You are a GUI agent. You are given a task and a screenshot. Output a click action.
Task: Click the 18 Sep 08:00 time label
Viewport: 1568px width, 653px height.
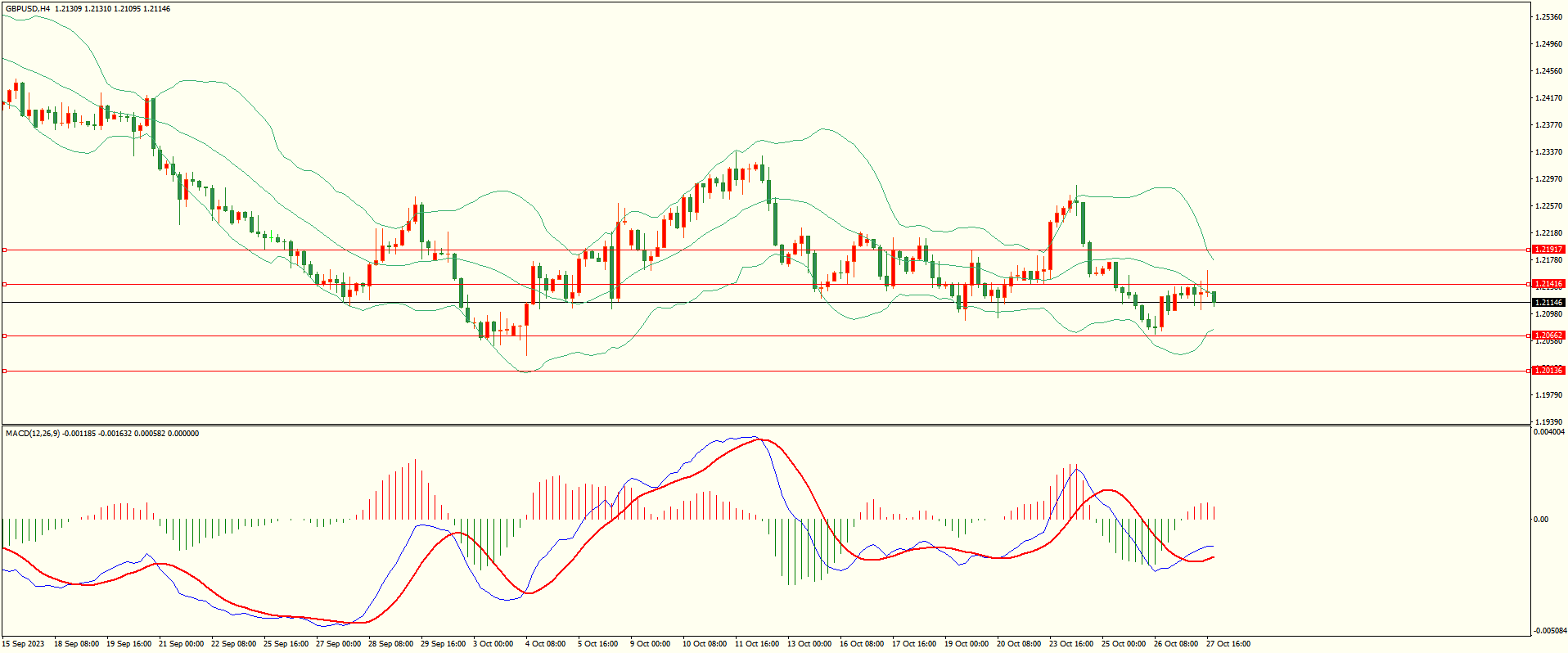[76, 644]
